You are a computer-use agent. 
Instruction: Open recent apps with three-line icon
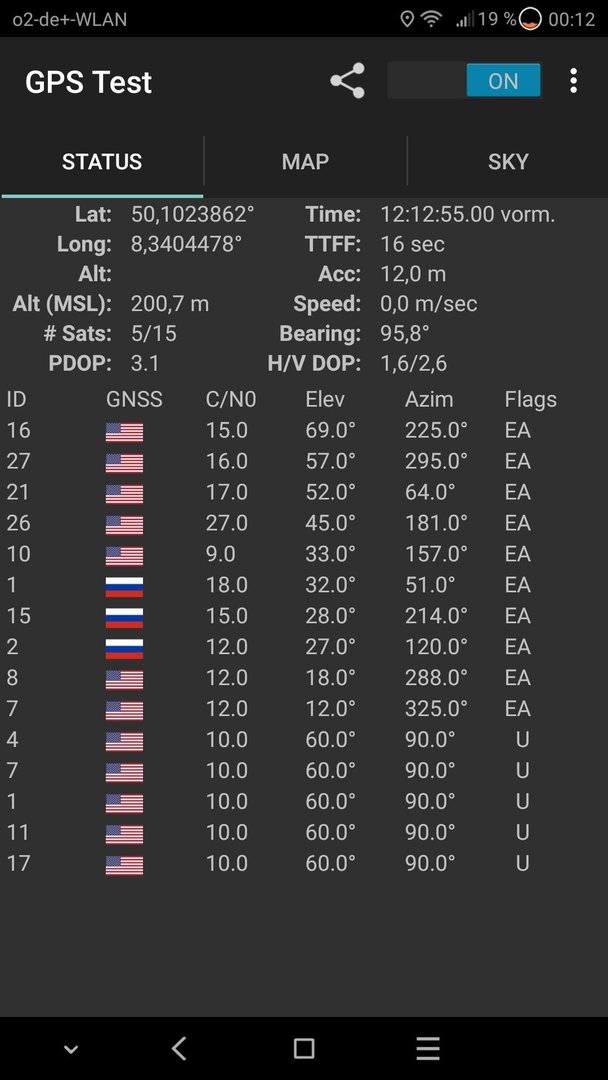pyautogui.click(x=428, y=1048)
